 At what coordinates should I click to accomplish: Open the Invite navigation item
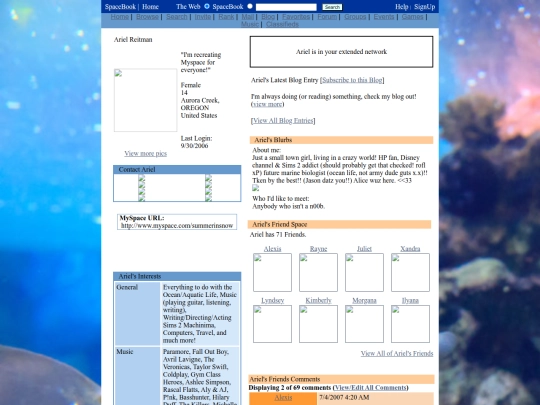pos(203,17)
